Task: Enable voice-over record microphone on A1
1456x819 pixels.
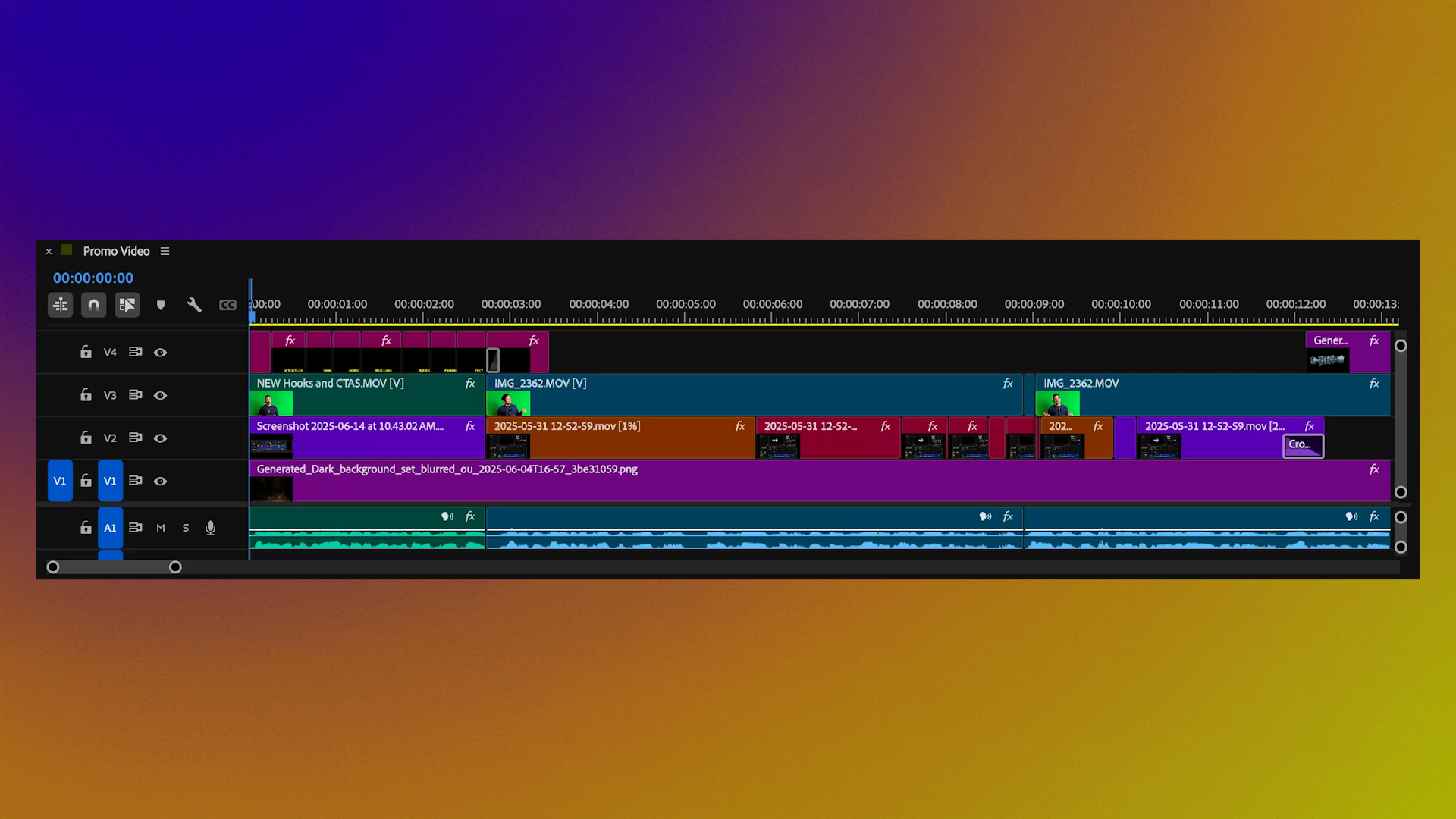Action: pyautogui.click(x=210, y=528)
